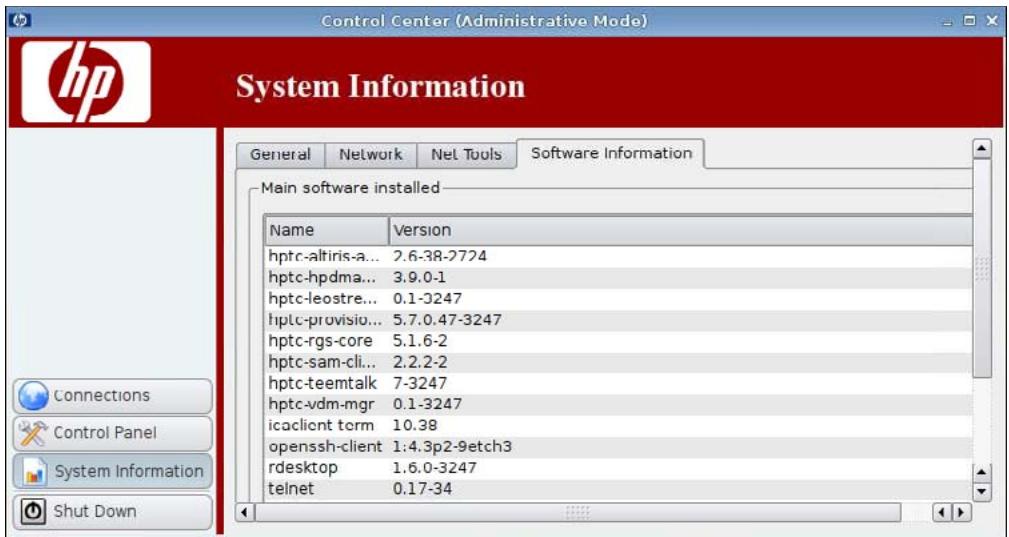Open the Connections section
Image resolution: width=1009 pixels, height=537 pixels.
pyautogui.click(x=113, y=396)
